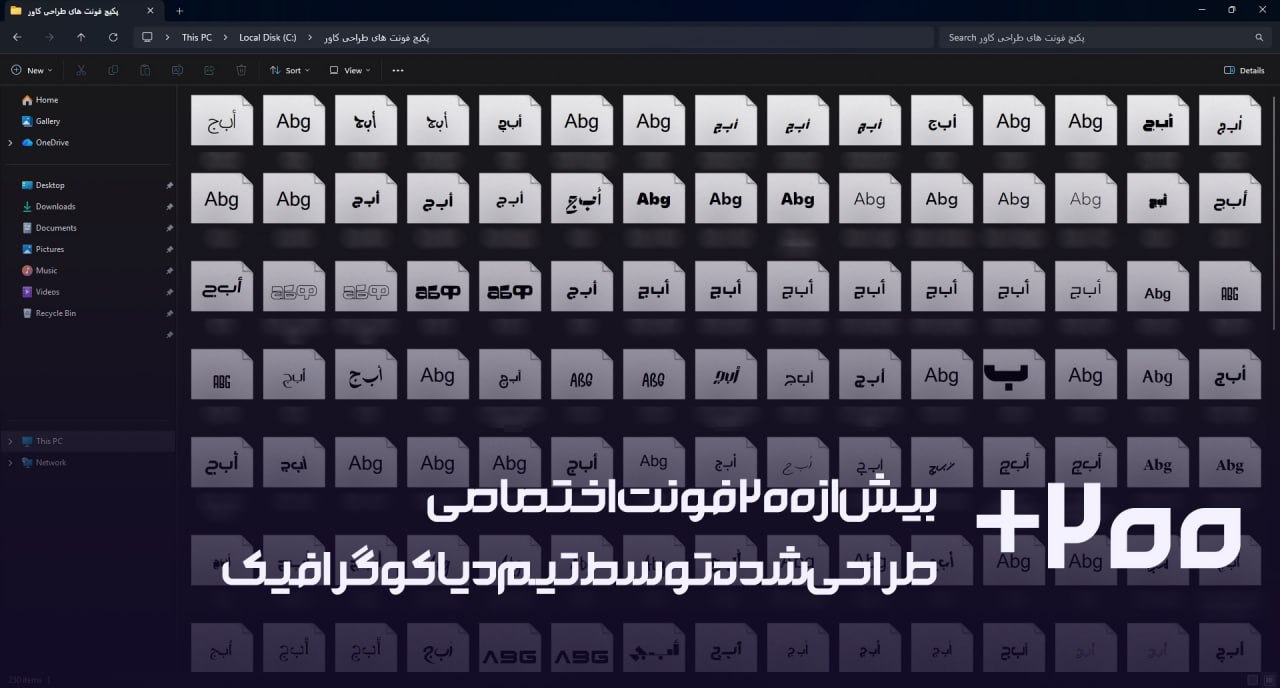1280x688 pixels.
Task: Open the Downloads quick access folder
Action: [x=48, y=206]
